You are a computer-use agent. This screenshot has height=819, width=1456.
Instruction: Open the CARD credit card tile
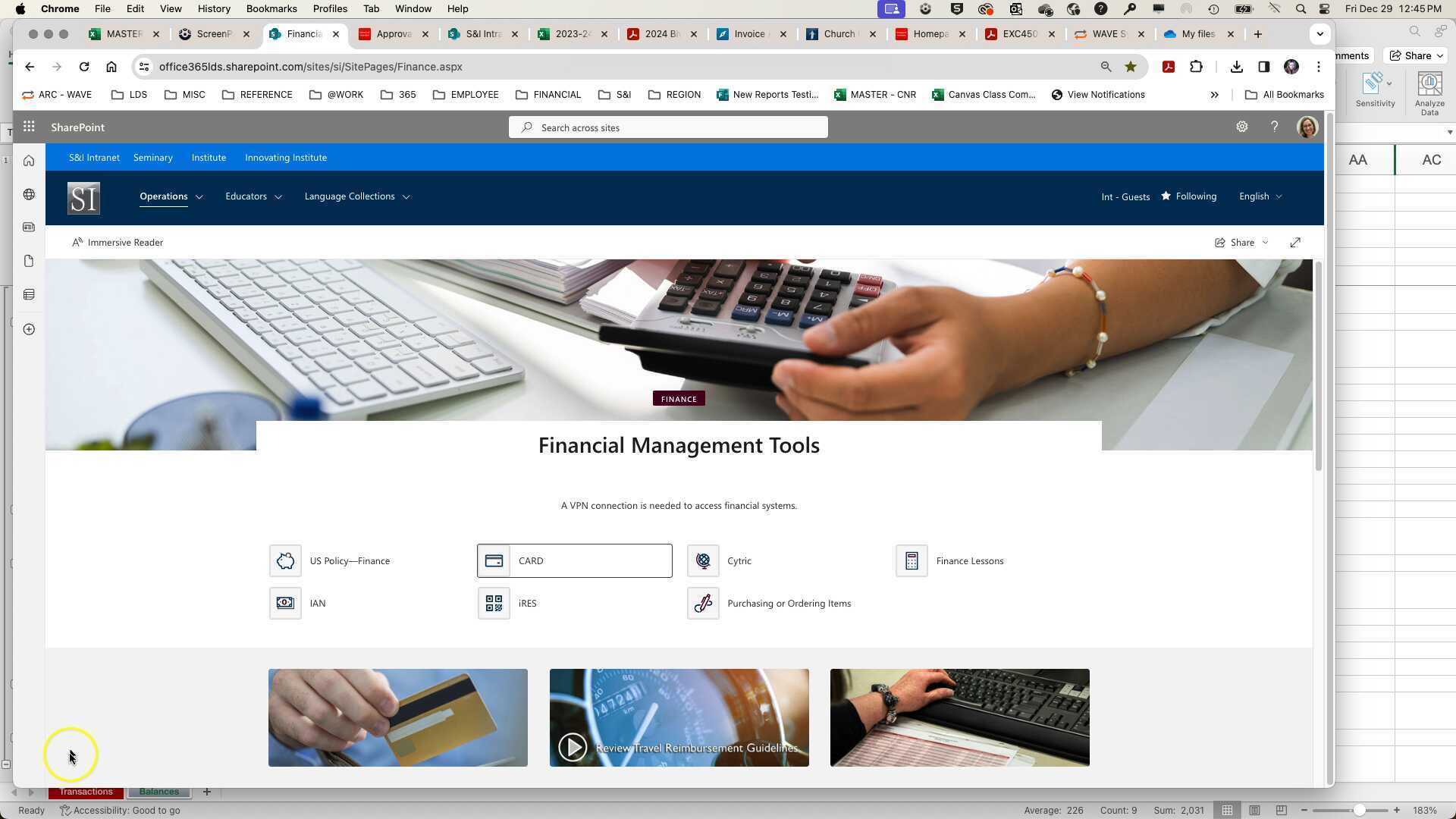point(574,561)
